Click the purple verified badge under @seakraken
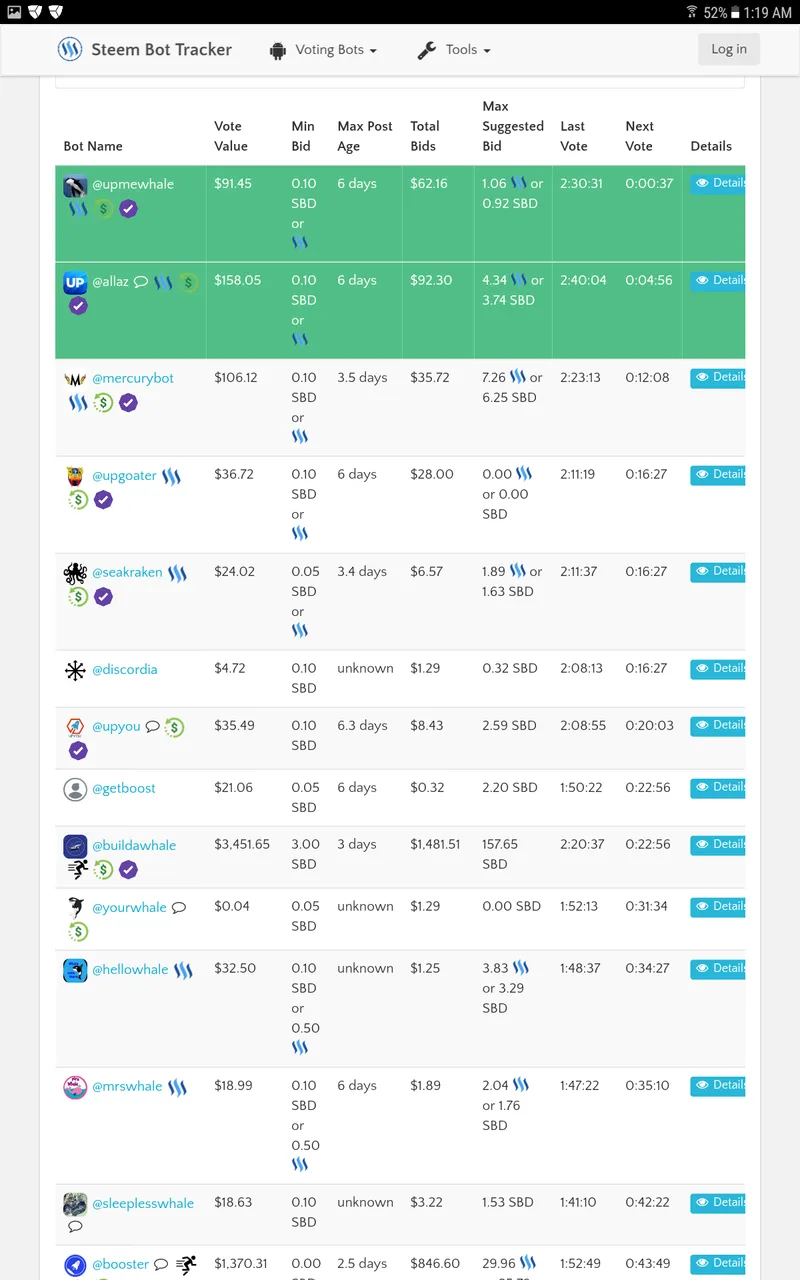 pos(103,597)
